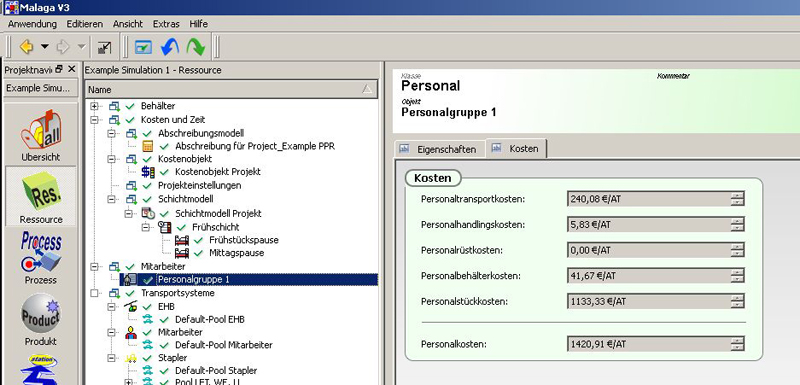
Task: Click the dollar icon beside Kostenobjekt Projekt
Action: [x=148, y=172]
